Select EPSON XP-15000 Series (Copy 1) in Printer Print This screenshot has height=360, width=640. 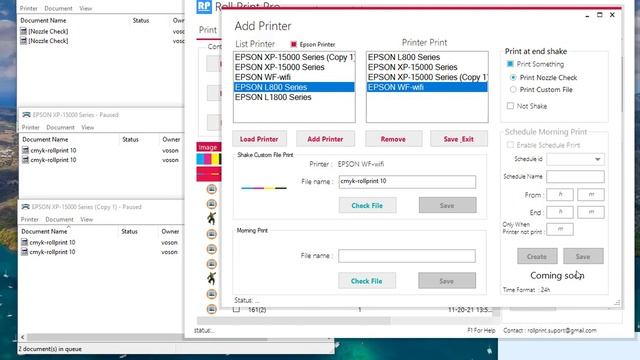[x=427, y=77]
